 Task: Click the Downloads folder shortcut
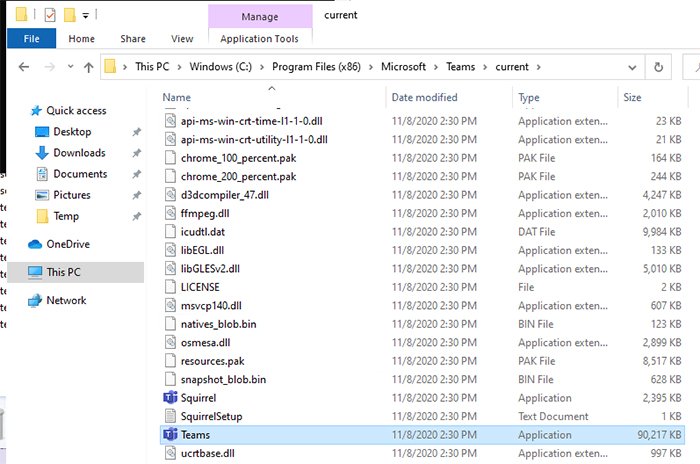[79, 153]
